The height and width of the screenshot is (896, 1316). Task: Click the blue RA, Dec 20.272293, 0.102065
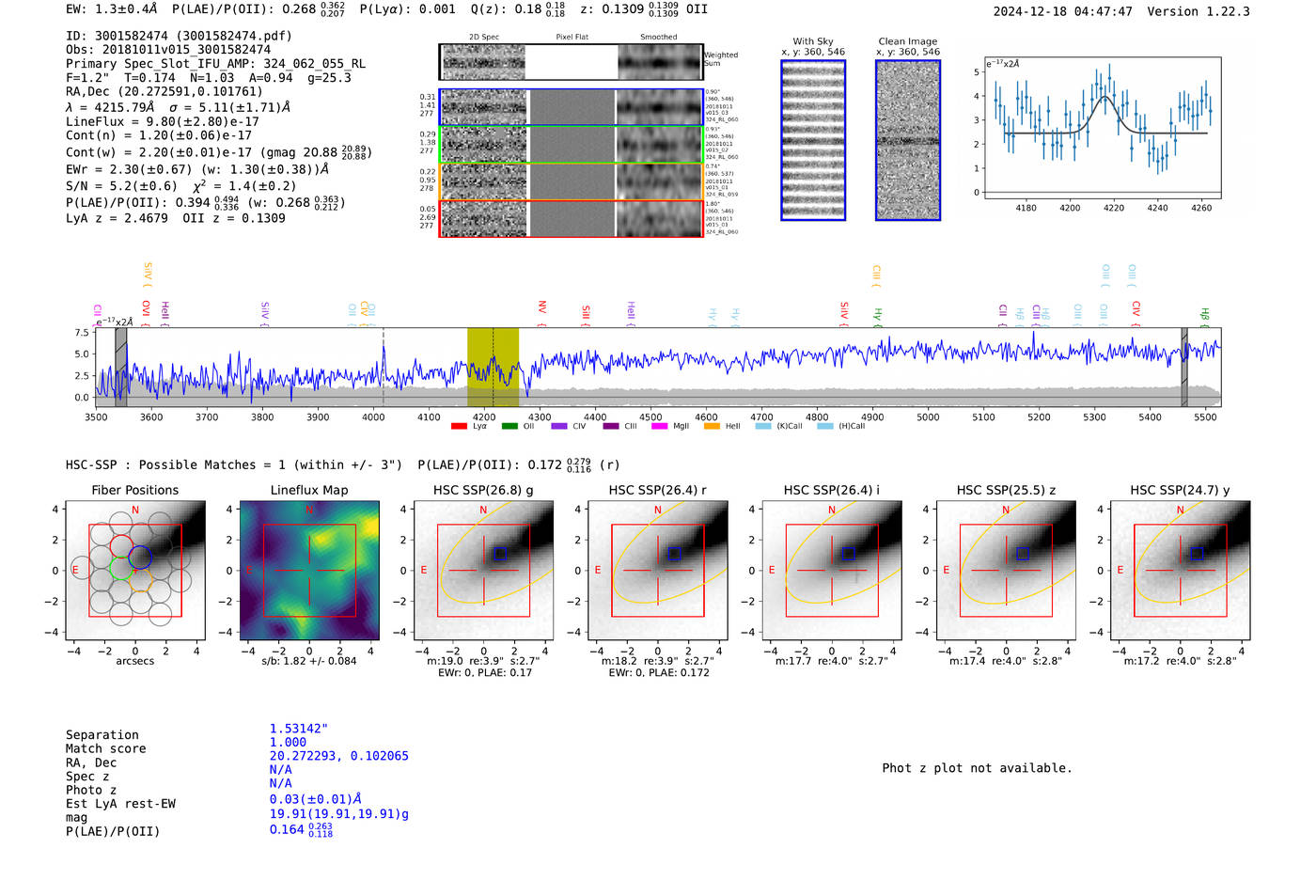tap(339, 756)
